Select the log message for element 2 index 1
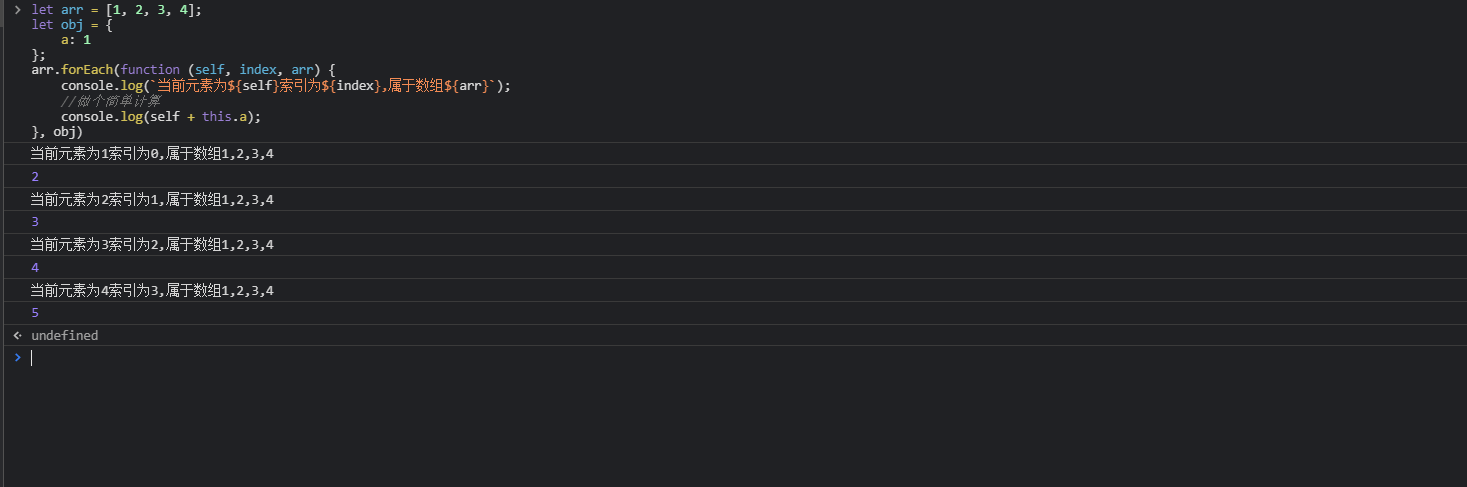This screenshot has width=1467, height=487. click(152, 200)
